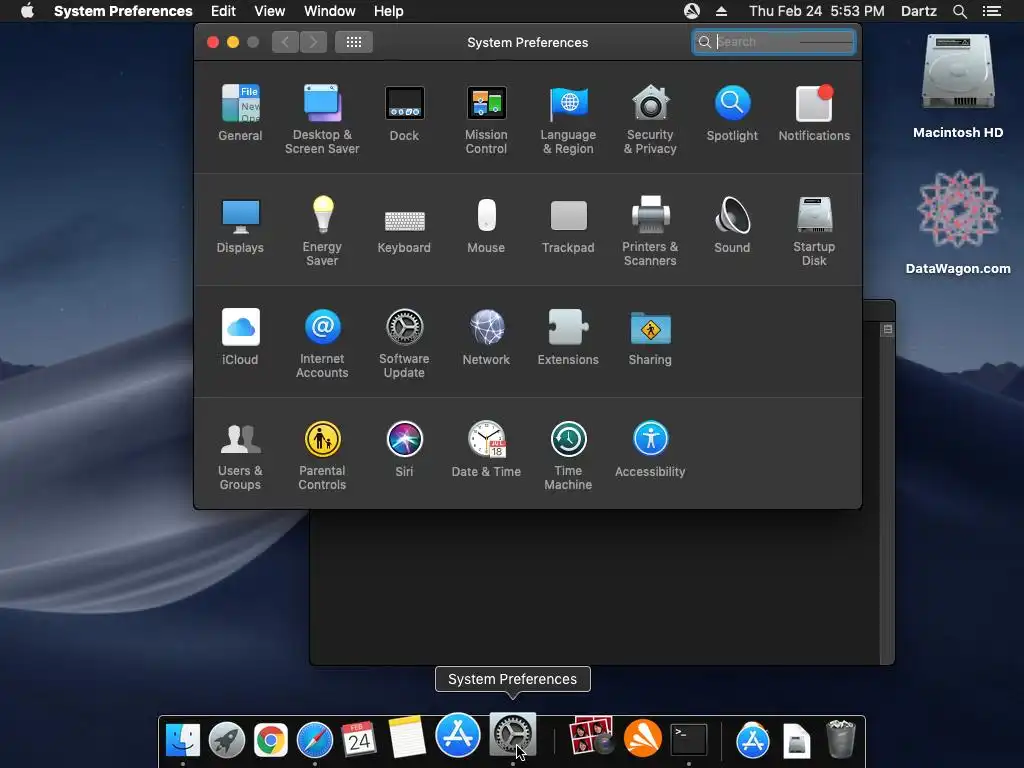Open the System Preferences app menu

click(x=123, y=11)
